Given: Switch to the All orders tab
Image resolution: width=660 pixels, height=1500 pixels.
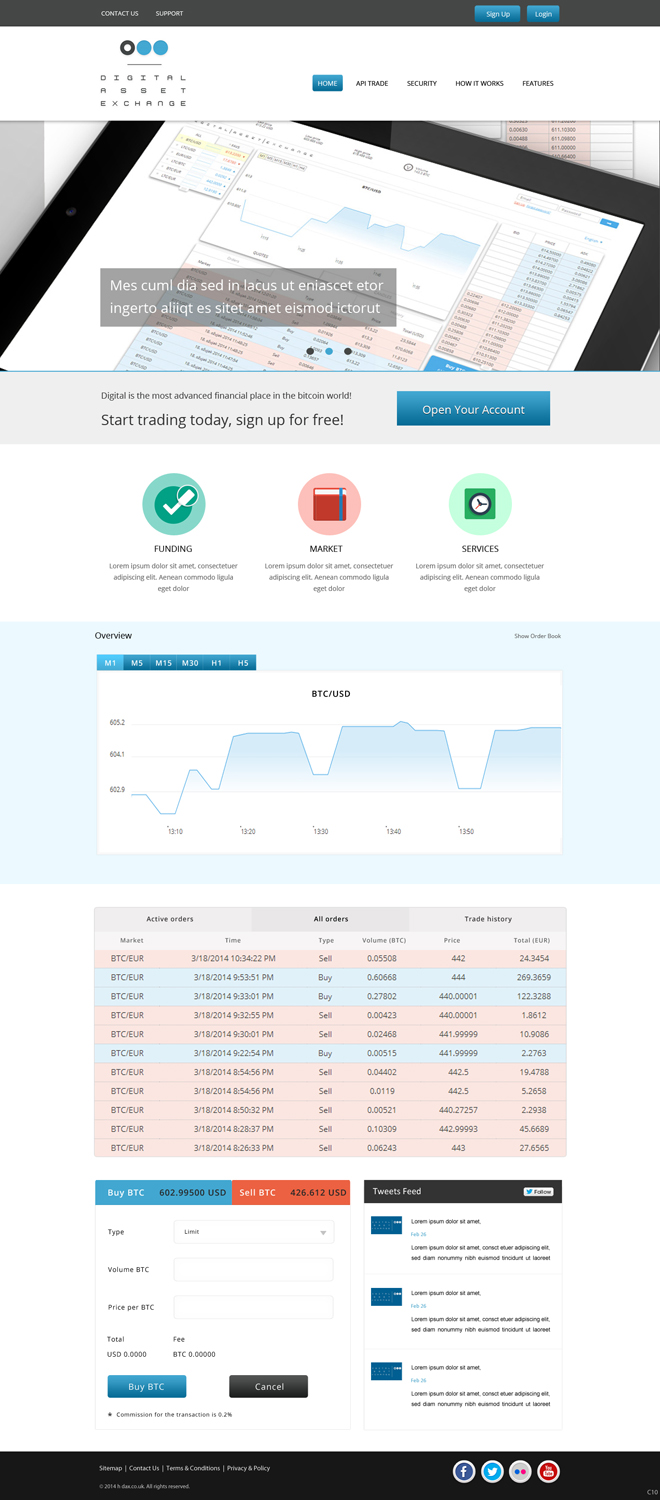Looking at the screenshot, I should click(331, 919).
